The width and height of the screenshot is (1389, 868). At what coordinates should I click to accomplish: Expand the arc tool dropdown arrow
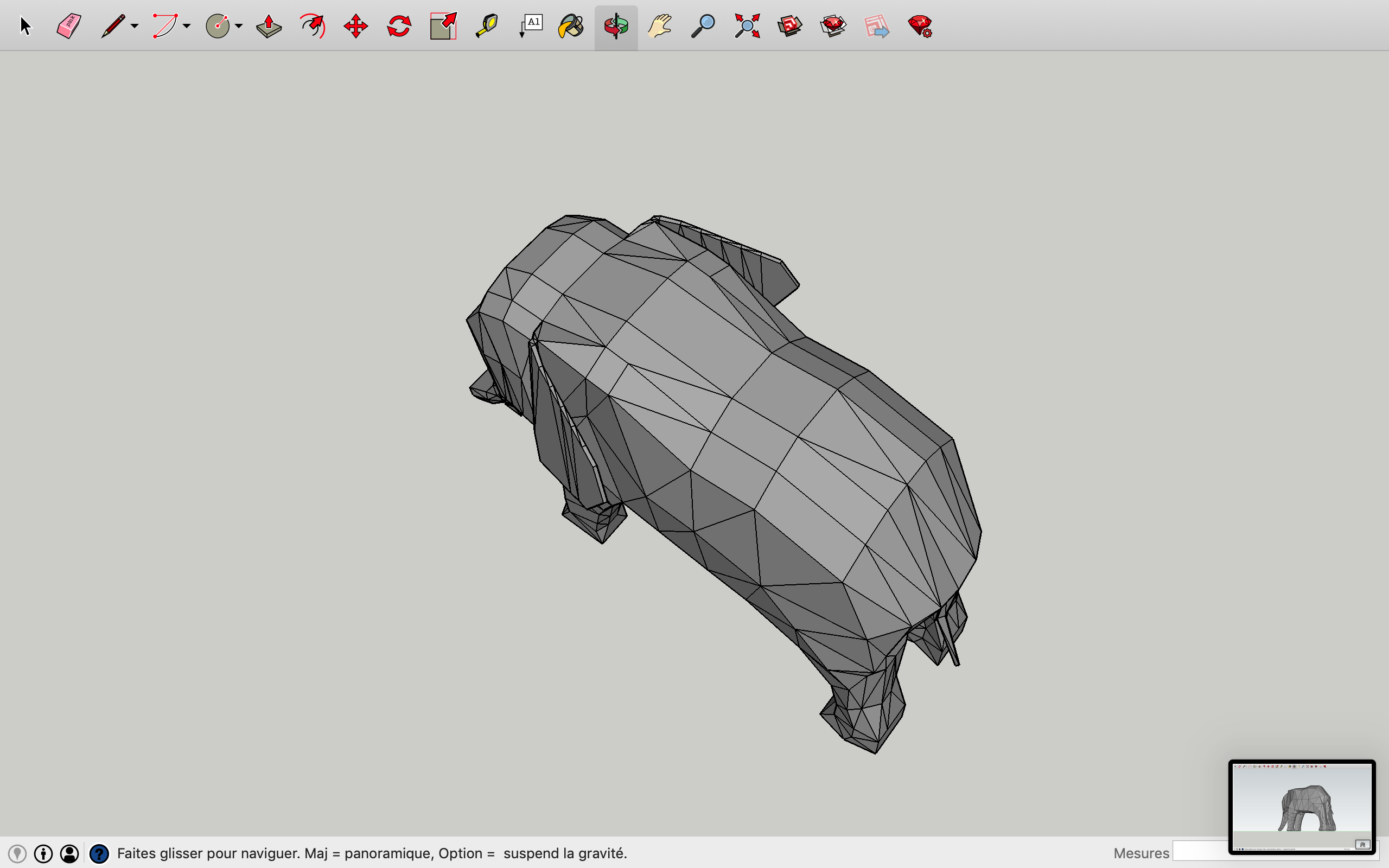187,27
